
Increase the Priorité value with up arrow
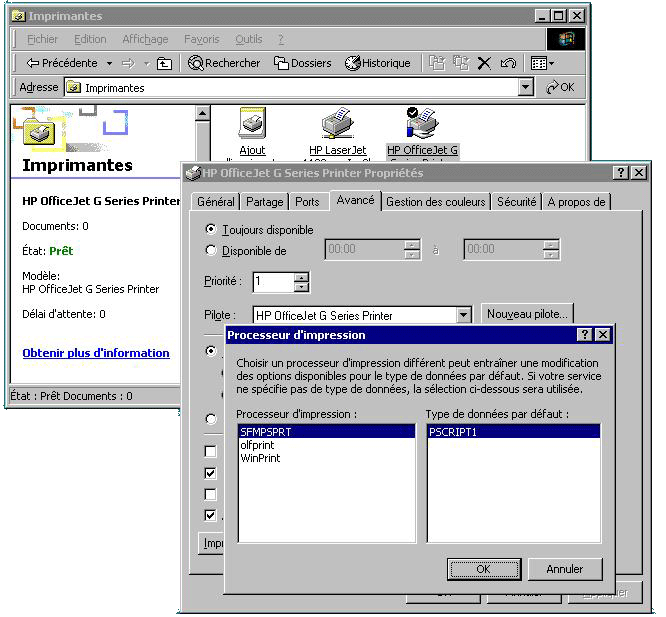(x=301, y=278)
